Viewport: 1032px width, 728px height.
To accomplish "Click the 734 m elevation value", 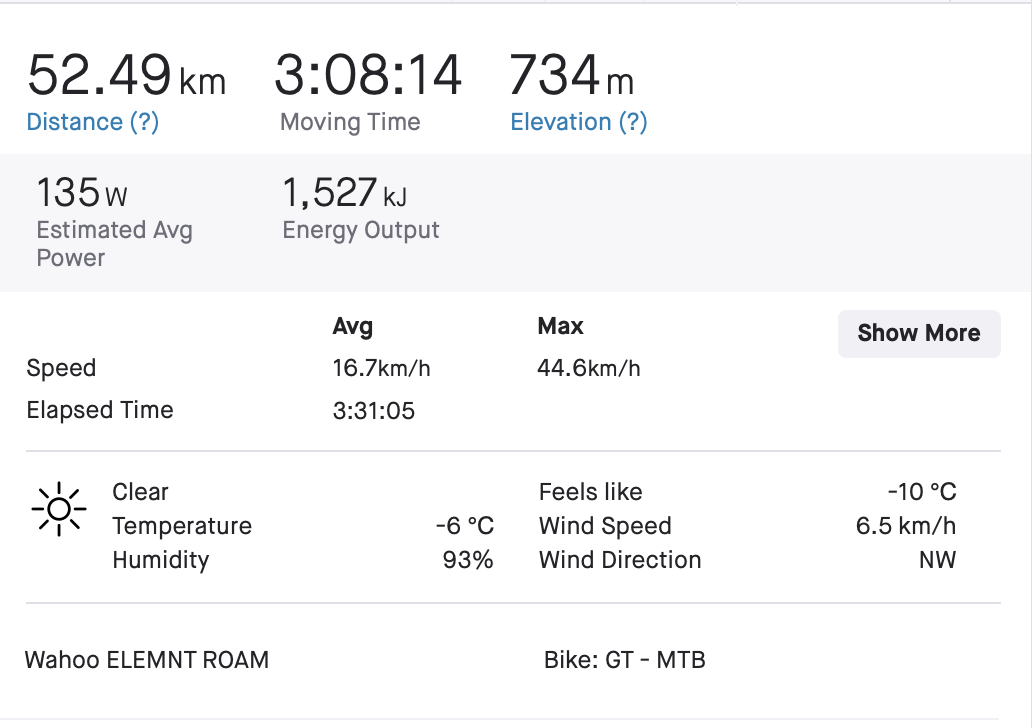I will click(571, 75).
